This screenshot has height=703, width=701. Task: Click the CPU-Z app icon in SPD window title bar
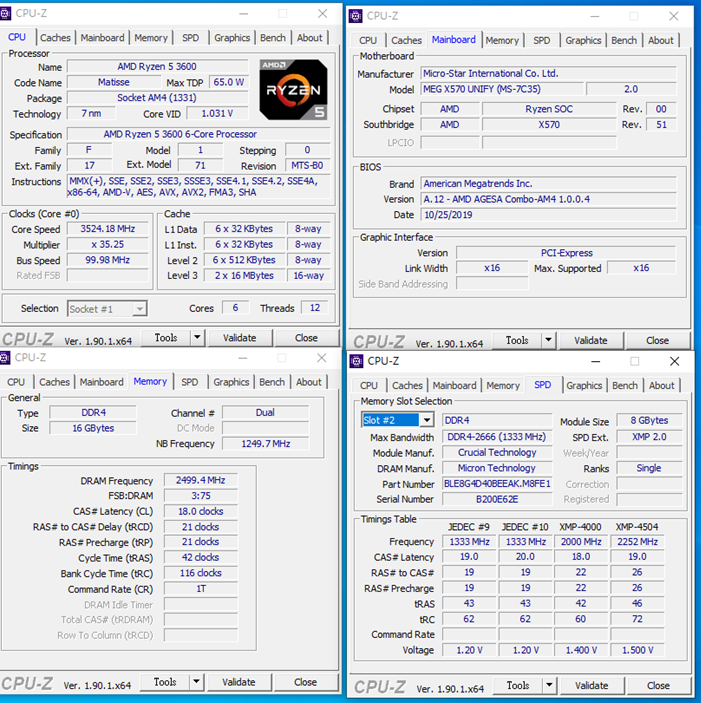[x=356, y=361]
